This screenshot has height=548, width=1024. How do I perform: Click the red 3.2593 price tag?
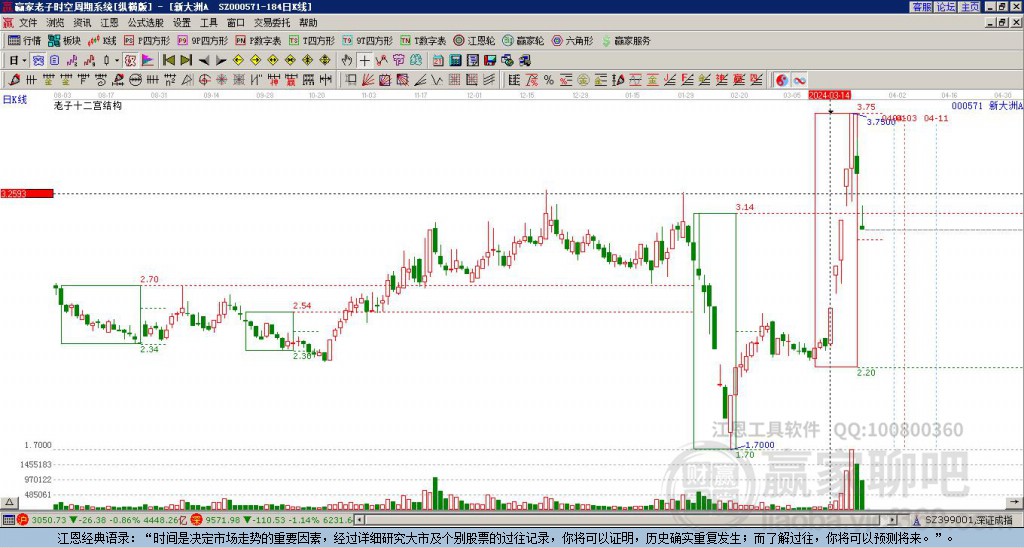point(27,193)
